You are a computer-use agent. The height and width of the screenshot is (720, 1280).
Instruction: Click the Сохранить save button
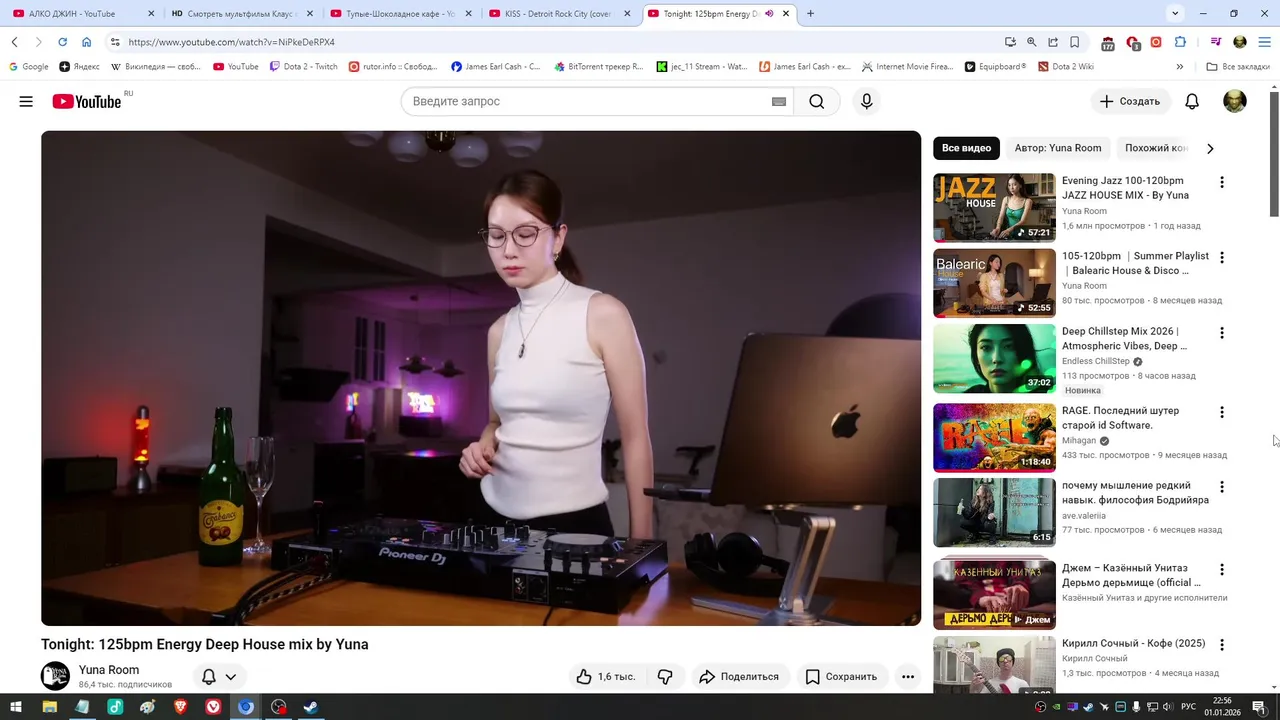click(841, 677)
